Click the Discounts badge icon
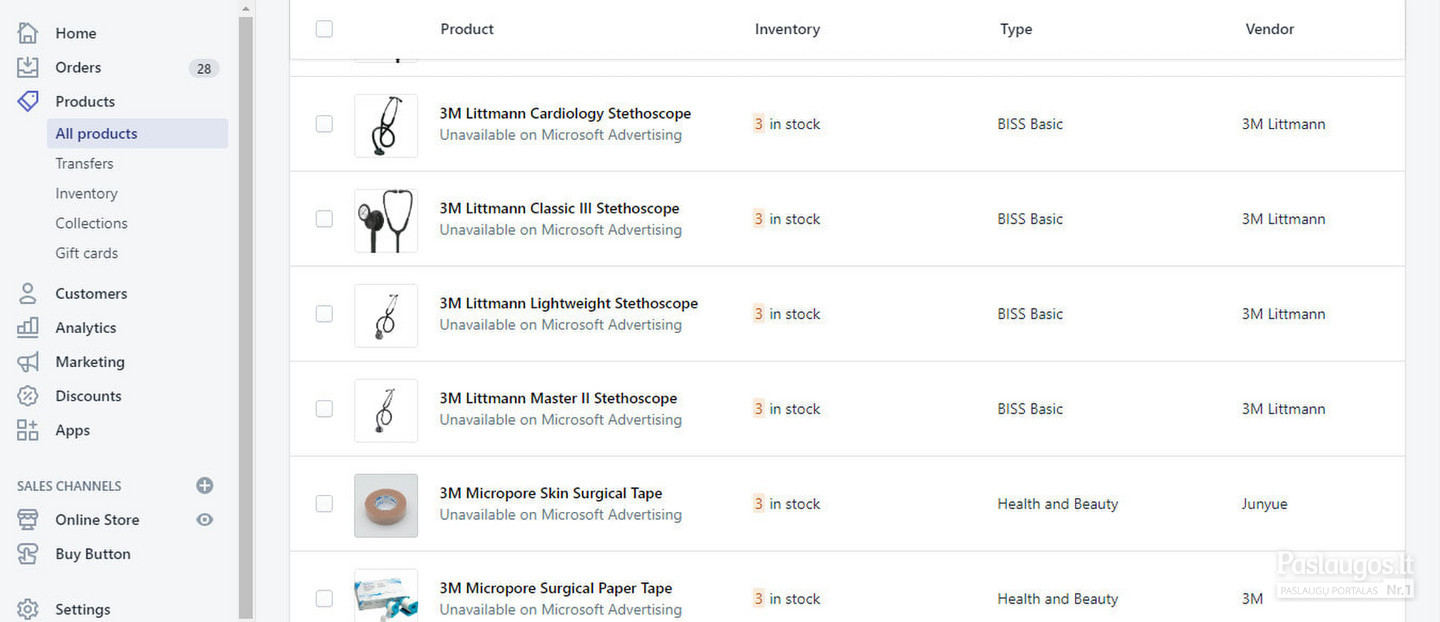The image size is (1440, 622). pyautogui.click(x=28, y=395)
